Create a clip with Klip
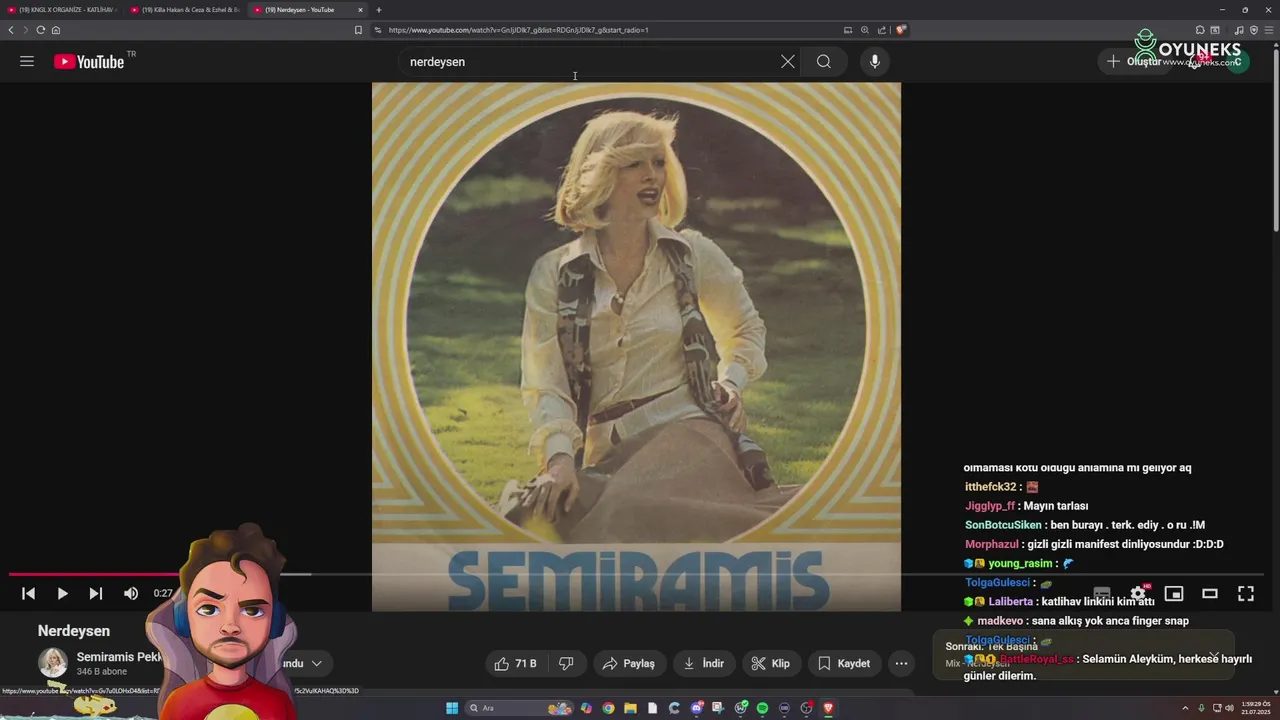The image size is (1280, 720). point(771,663)
